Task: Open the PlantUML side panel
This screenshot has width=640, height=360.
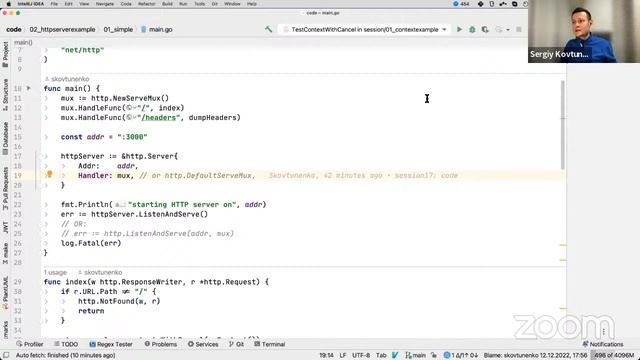Action: [x=5, y=293]
